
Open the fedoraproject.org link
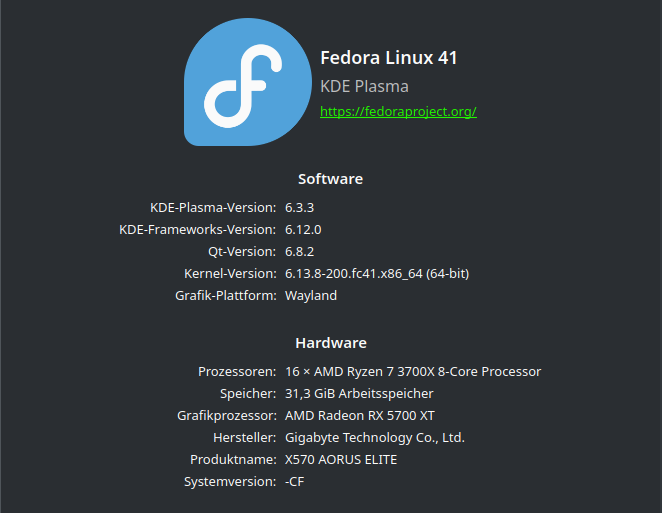[398, 111]
